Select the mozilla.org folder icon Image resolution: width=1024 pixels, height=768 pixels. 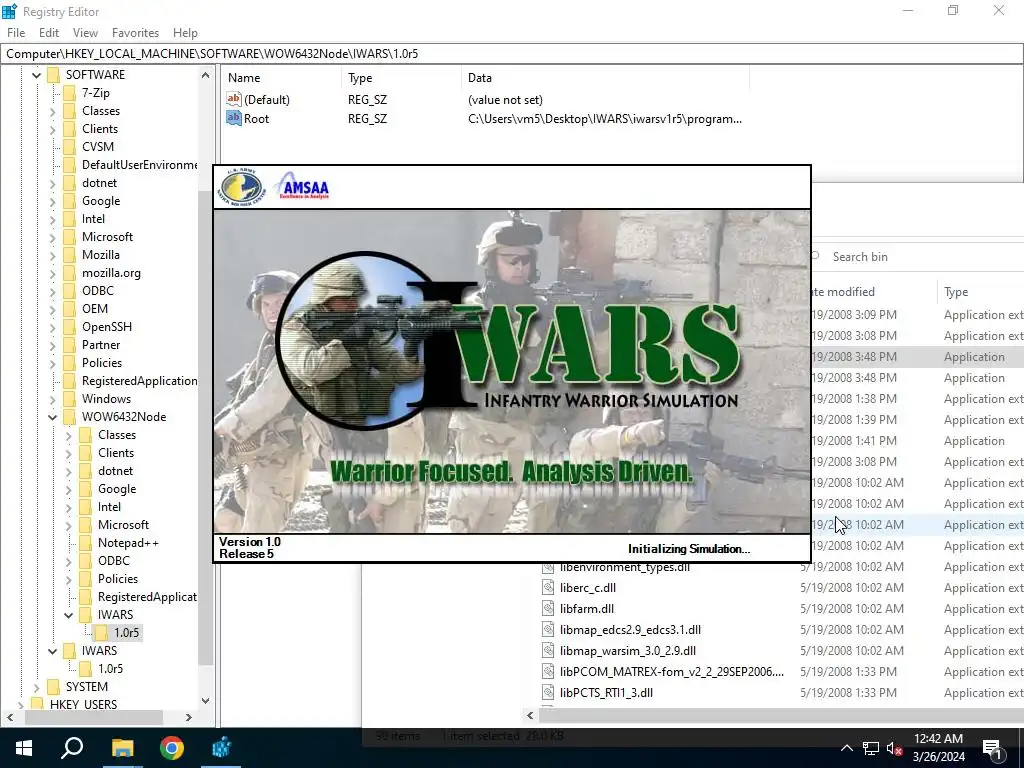69,273
